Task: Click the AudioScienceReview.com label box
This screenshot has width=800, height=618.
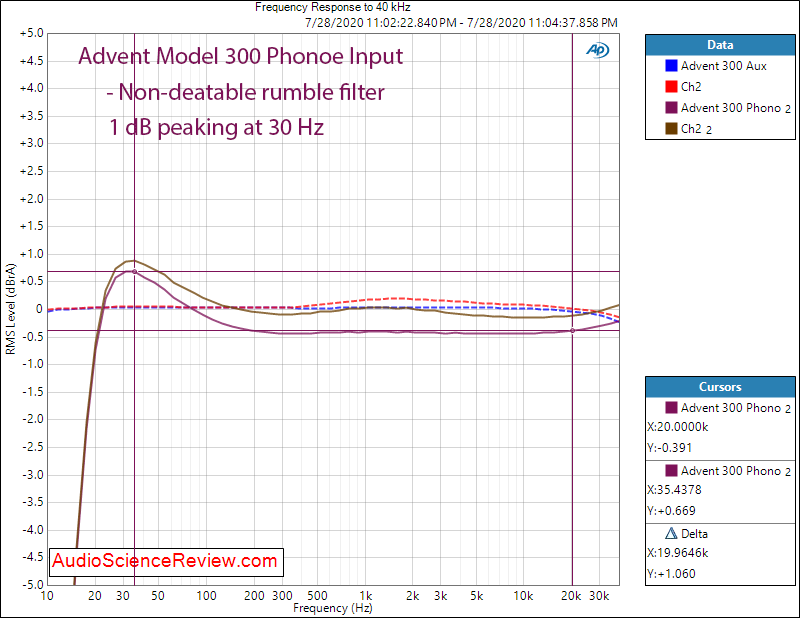Action: point(166,562)
